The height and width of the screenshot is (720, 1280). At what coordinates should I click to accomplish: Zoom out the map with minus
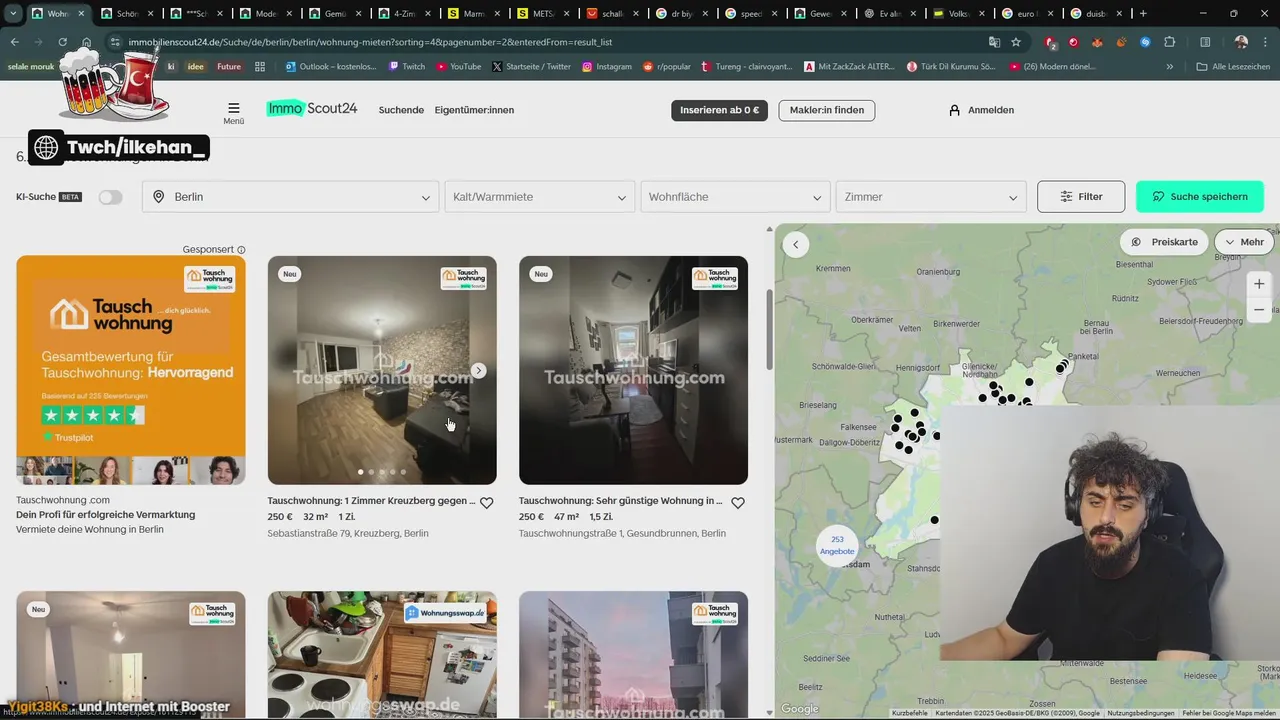click(x=1259, y=310)
